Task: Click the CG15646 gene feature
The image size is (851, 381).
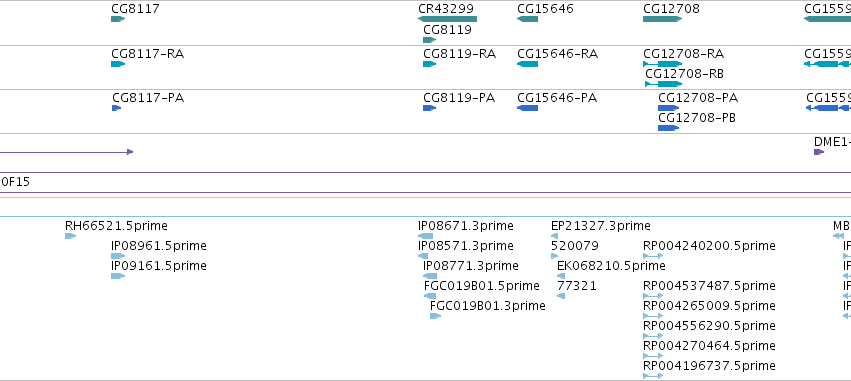Action: [528, 19]
